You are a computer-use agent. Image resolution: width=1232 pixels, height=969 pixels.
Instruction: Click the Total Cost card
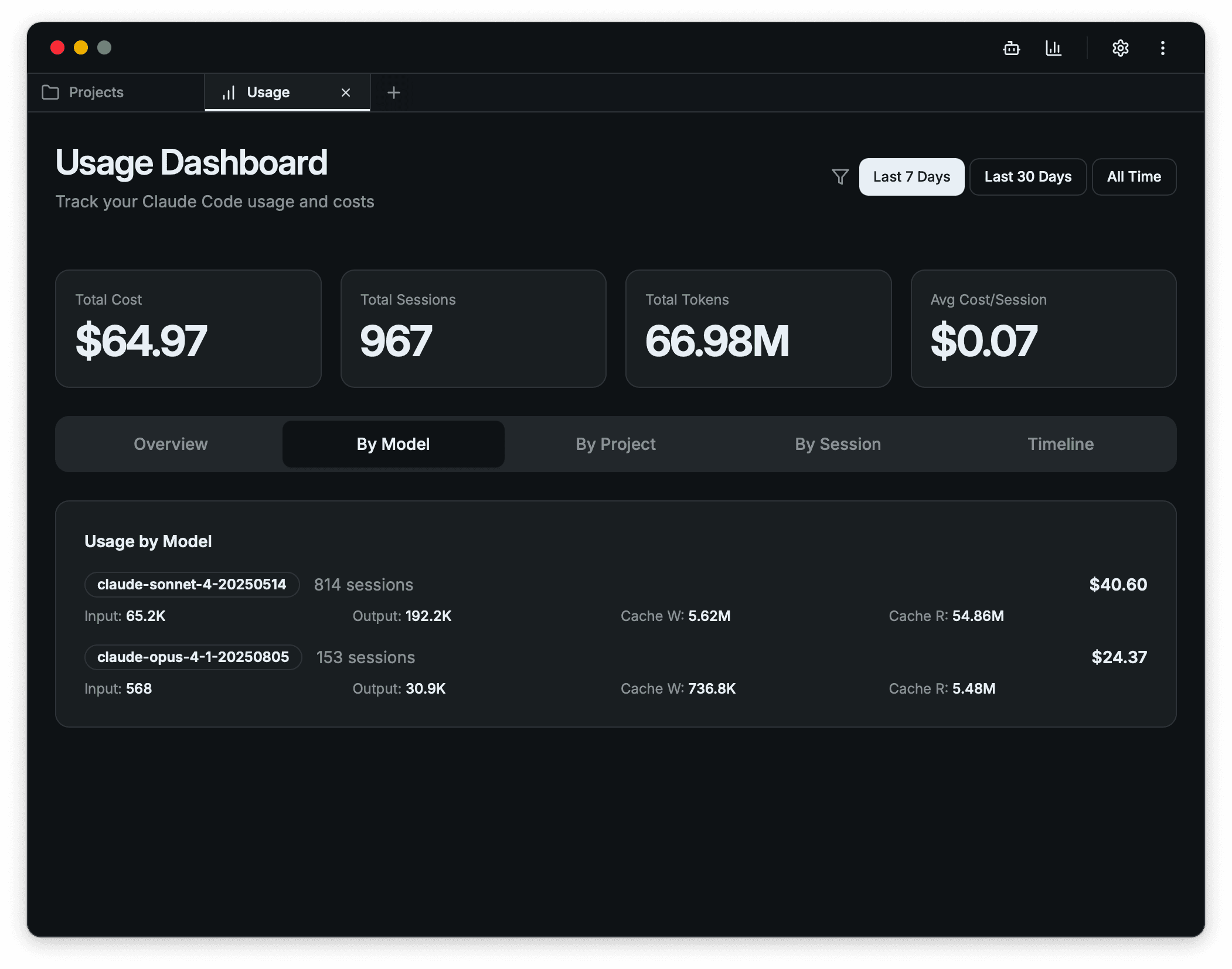click(188, 328)
